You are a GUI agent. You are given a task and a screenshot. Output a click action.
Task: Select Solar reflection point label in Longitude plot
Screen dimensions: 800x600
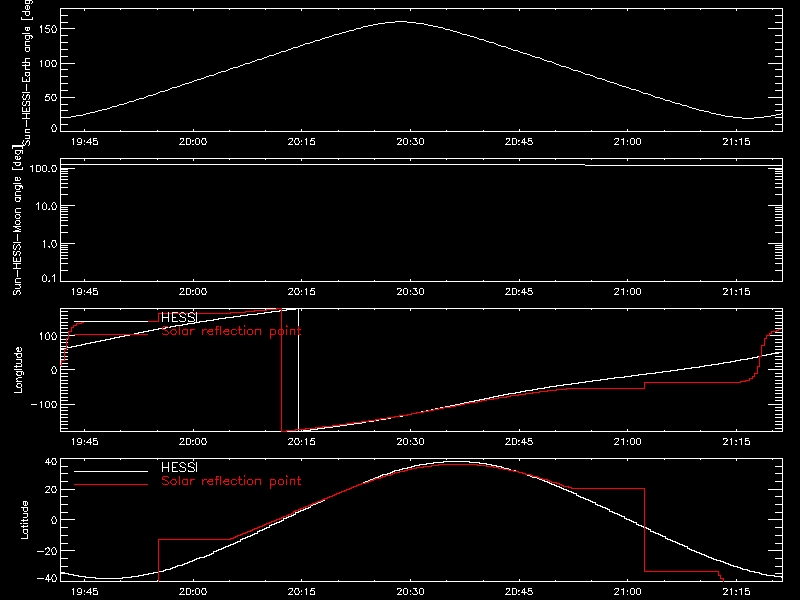[x=231, y=331]
